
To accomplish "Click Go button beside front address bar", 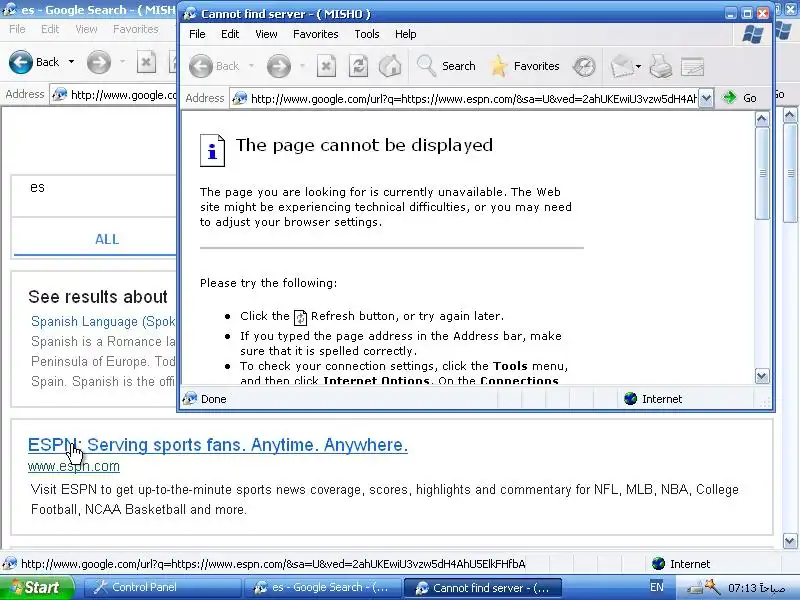I will click(740, 98).
